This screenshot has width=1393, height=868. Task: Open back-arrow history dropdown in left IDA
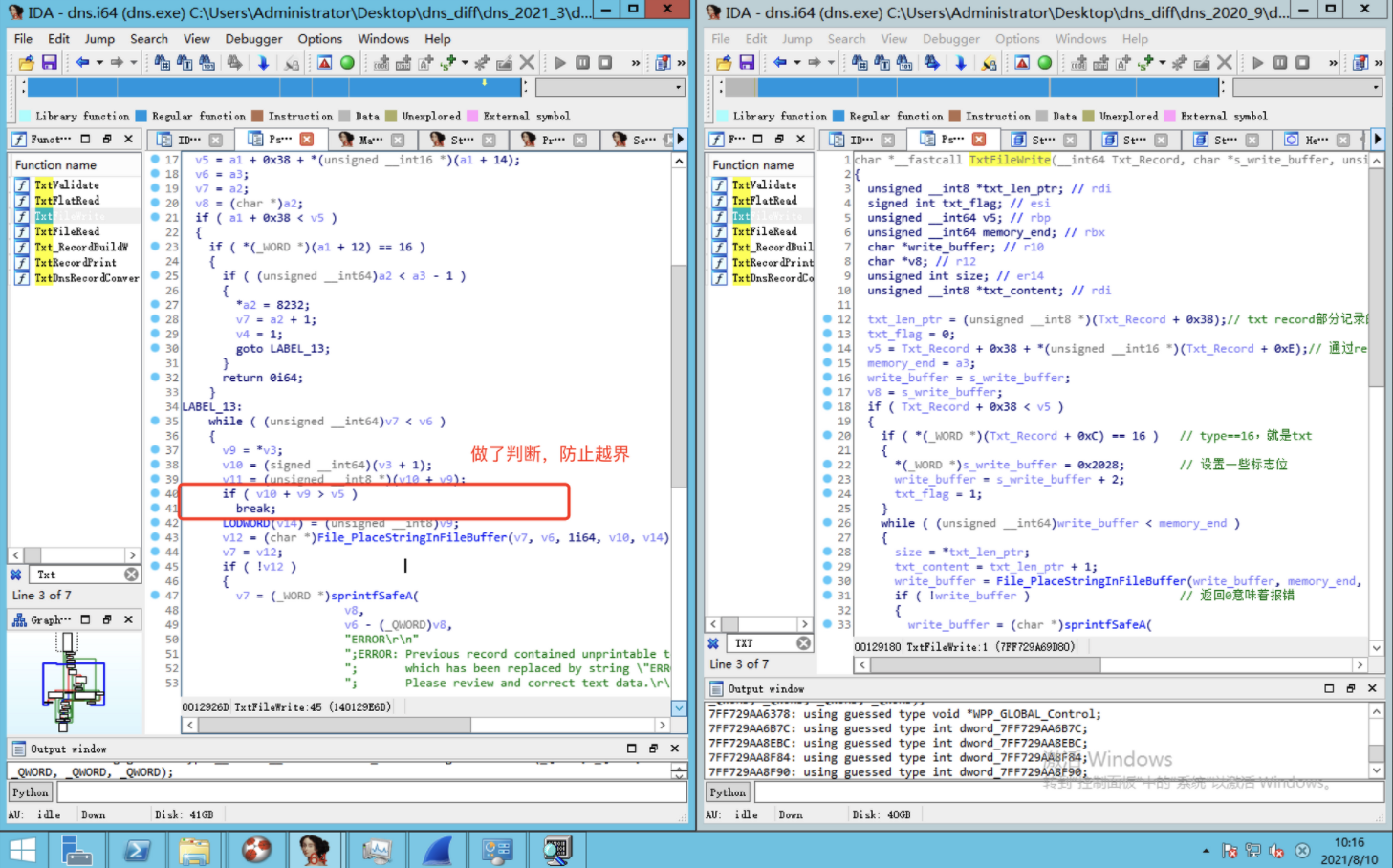click(x=98, y=63)
